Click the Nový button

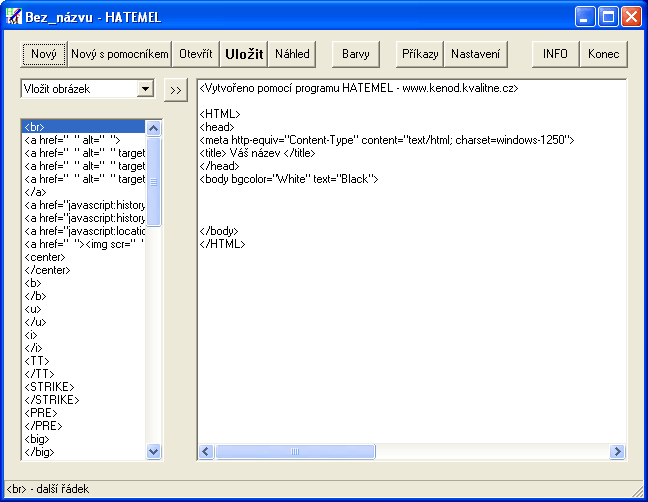tap(44, 54)
